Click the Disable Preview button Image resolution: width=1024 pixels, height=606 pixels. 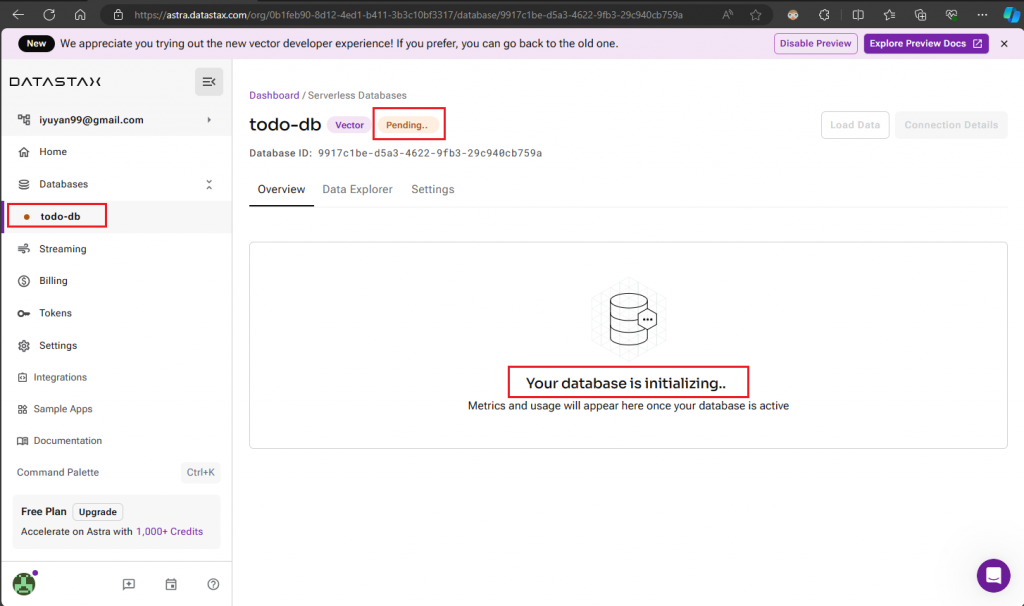click(816, 44)
